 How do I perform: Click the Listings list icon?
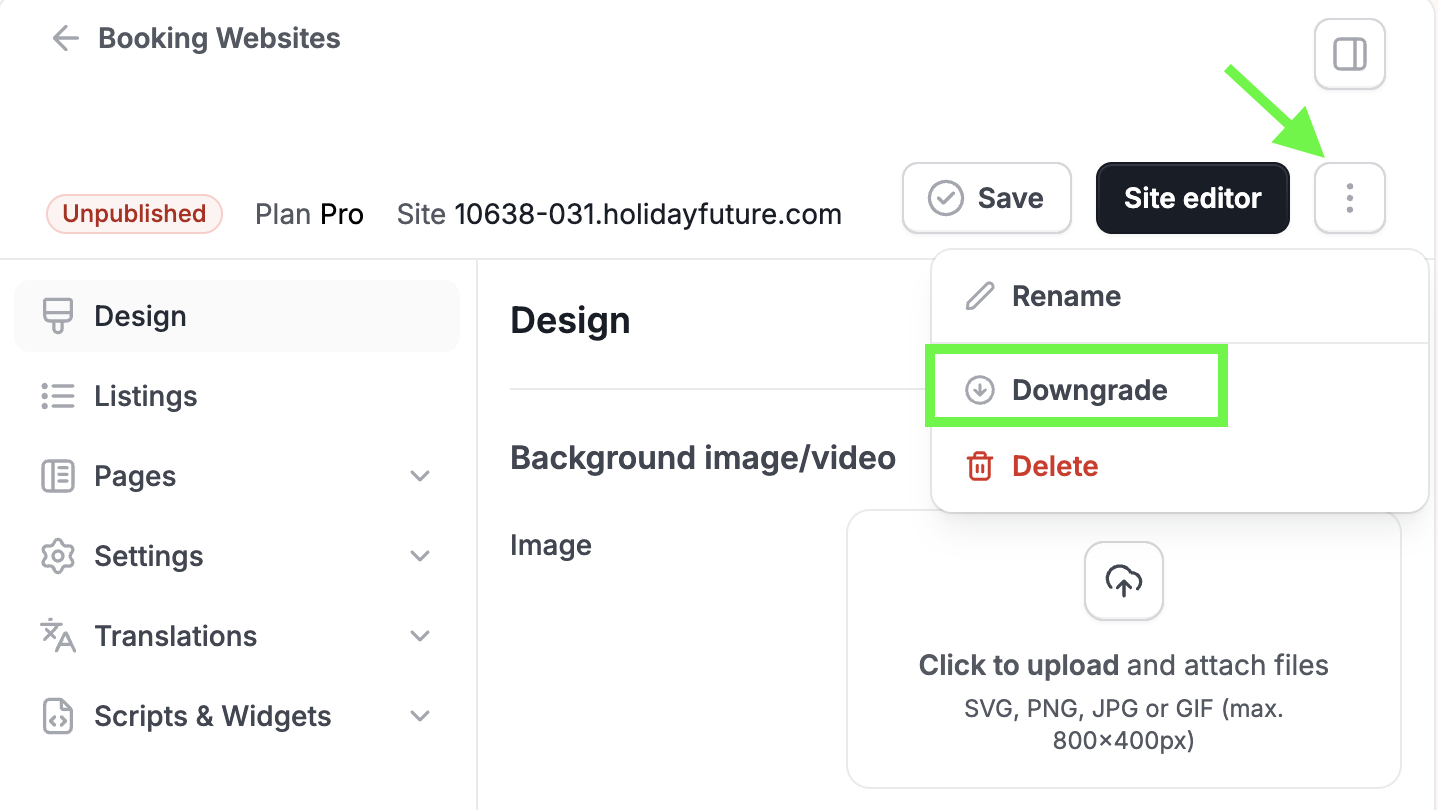click(x=57, y=396)
